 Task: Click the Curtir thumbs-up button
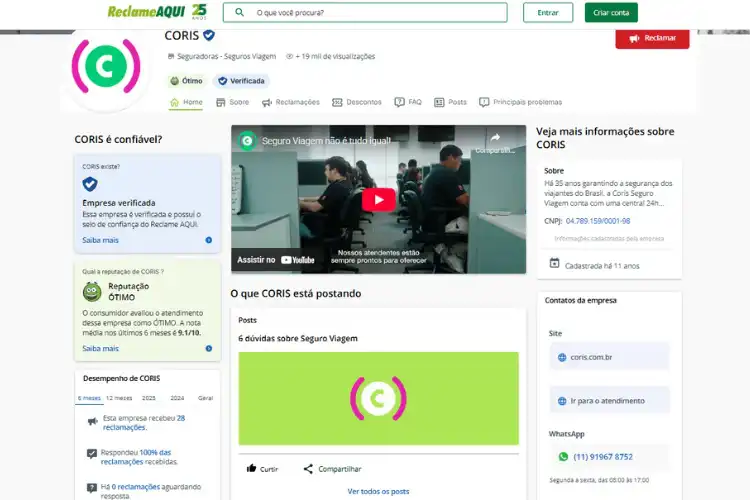point(262,469)
